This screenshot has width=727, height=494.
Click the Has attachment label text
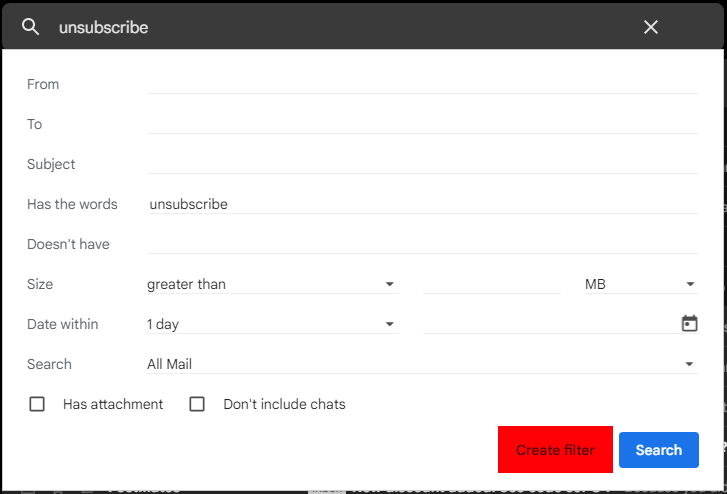click(x=113, y=404)
